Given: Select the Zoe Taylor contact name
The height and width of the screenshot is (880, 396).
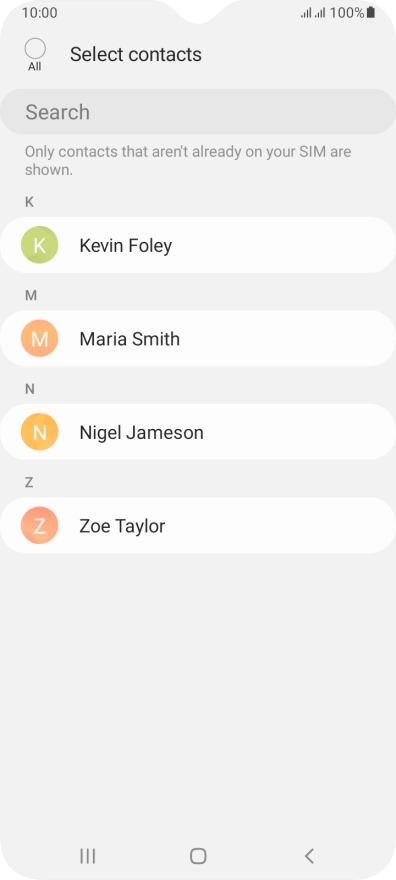Looking at the screenshot, I should 122,526.
